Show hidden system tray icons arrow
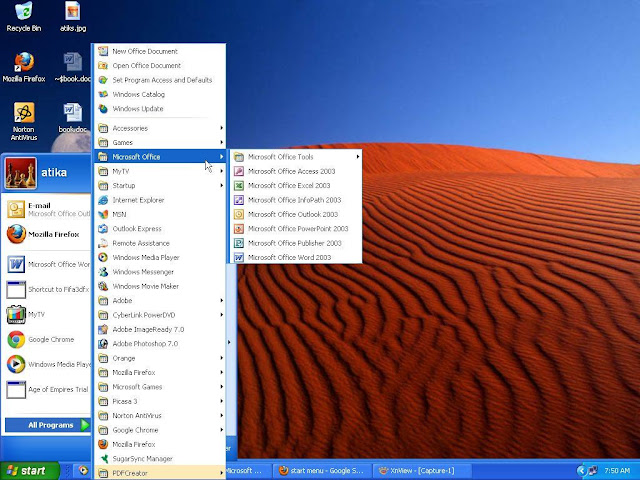 (x=581, y=471)
